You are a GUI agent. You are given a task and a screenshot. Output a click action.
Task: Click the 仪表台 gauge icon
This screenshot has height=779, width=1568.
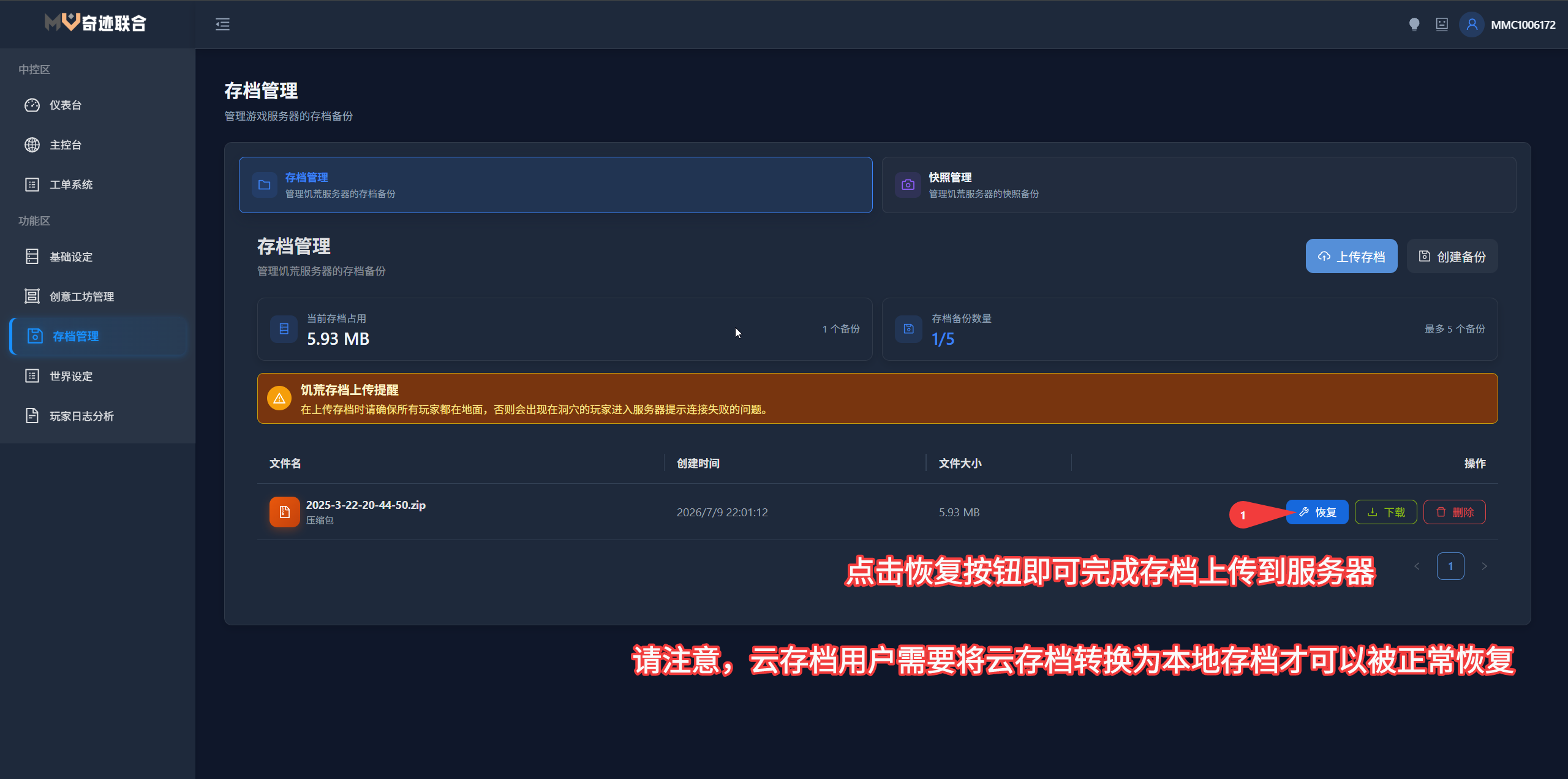pyautogui.click(x=32, y=105)
